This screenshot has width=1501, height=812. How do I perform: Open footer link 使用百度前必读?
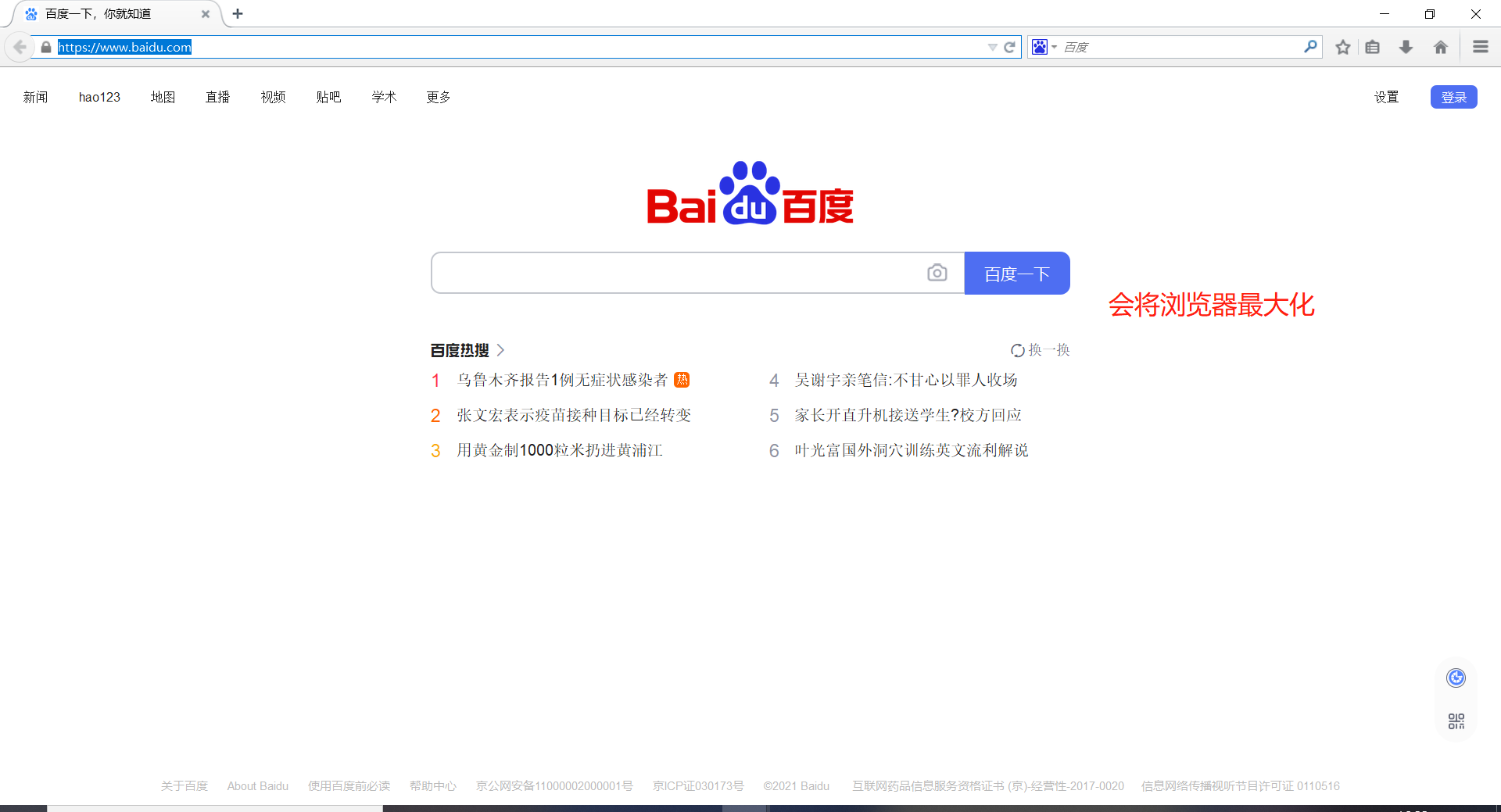pyautogui.click(x=349, y=786)
